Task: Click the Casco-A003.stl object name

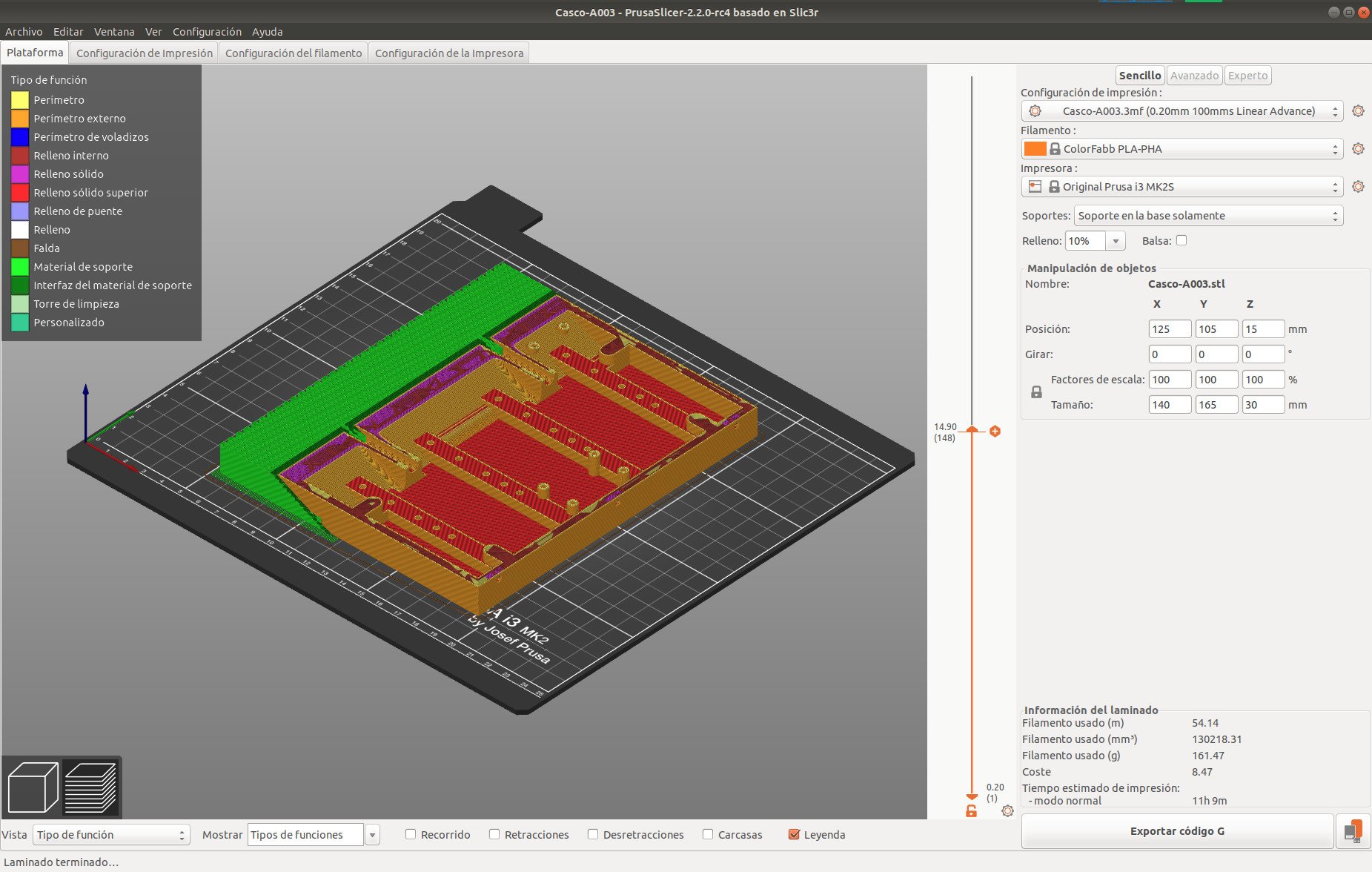Action: 1186,284
